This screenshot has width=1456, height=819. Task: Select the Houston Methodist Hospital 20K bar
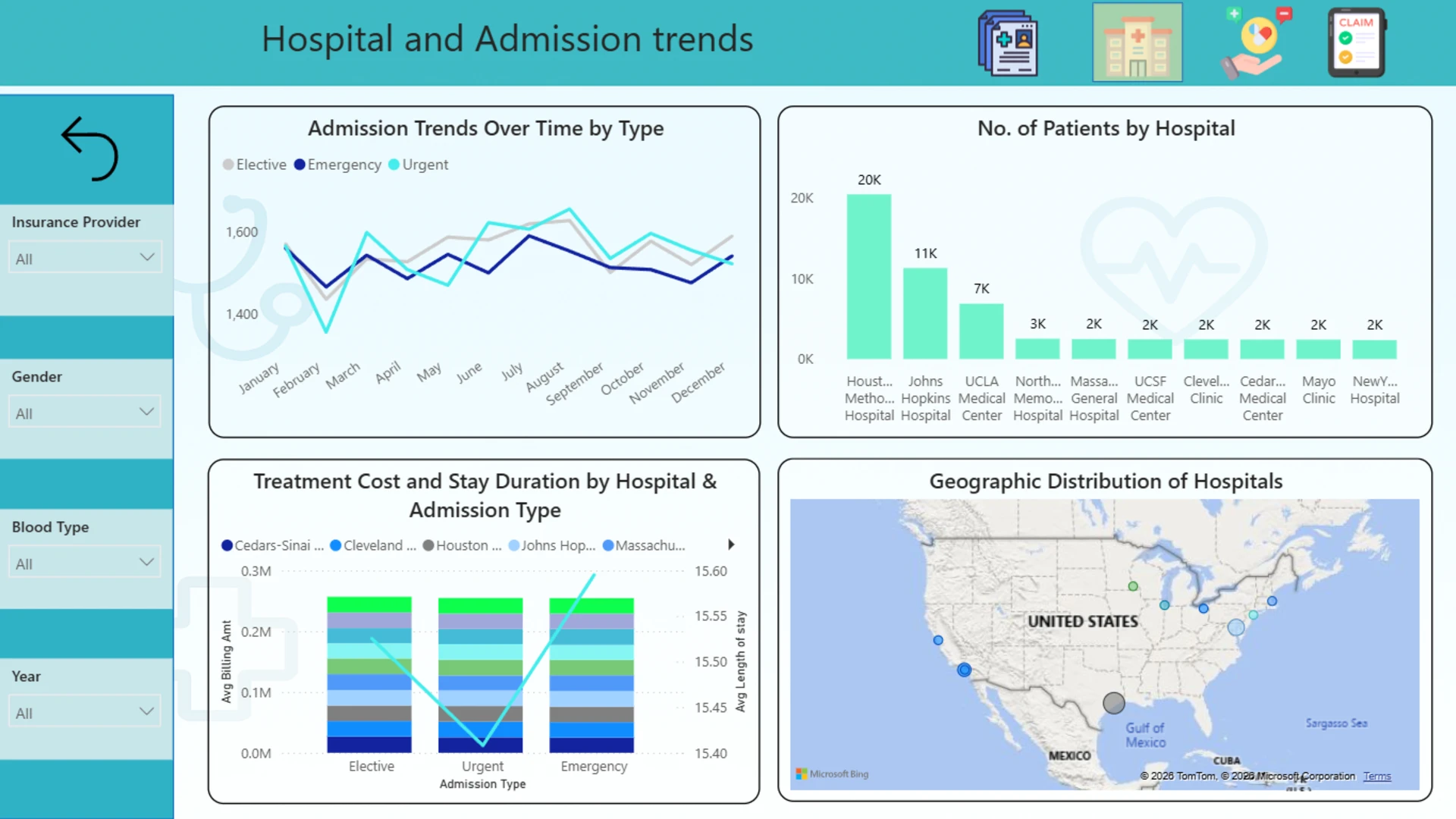(869, 276)
